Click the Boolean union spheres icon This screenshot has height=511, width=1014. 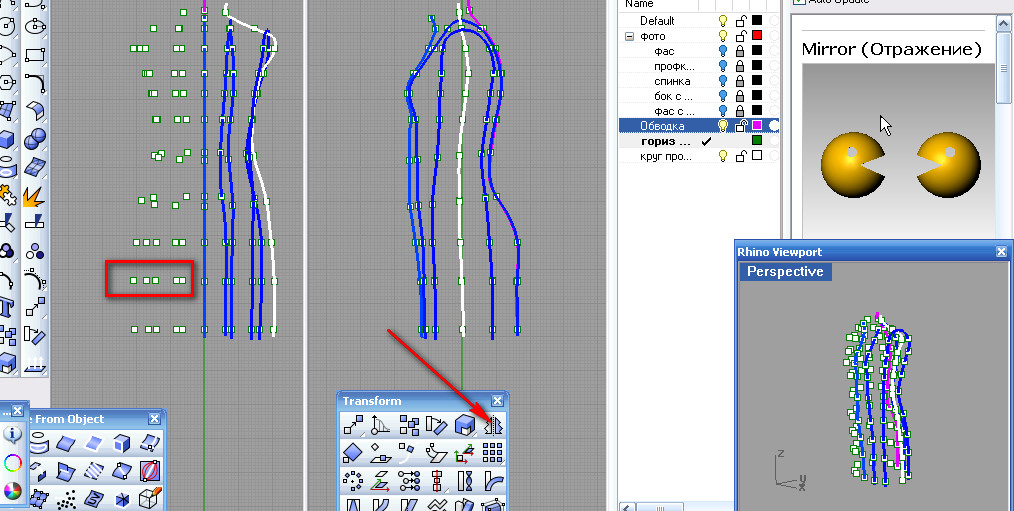pyautogui.click(x=36, y=138)
